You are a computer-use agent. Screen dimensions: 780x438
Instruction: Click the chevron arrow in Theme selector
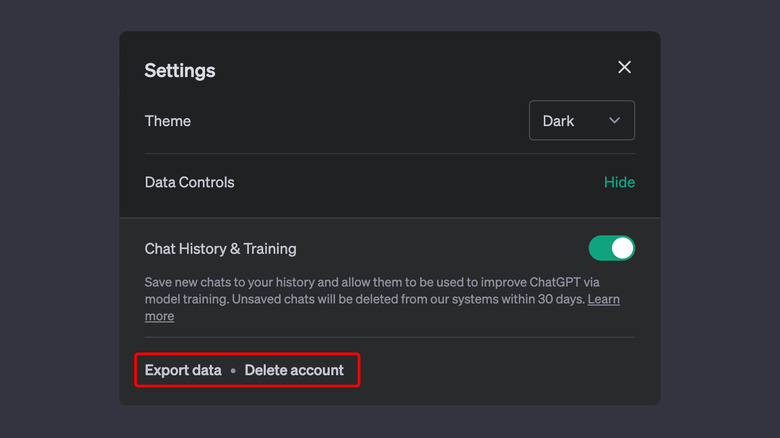tap(614, 121)
